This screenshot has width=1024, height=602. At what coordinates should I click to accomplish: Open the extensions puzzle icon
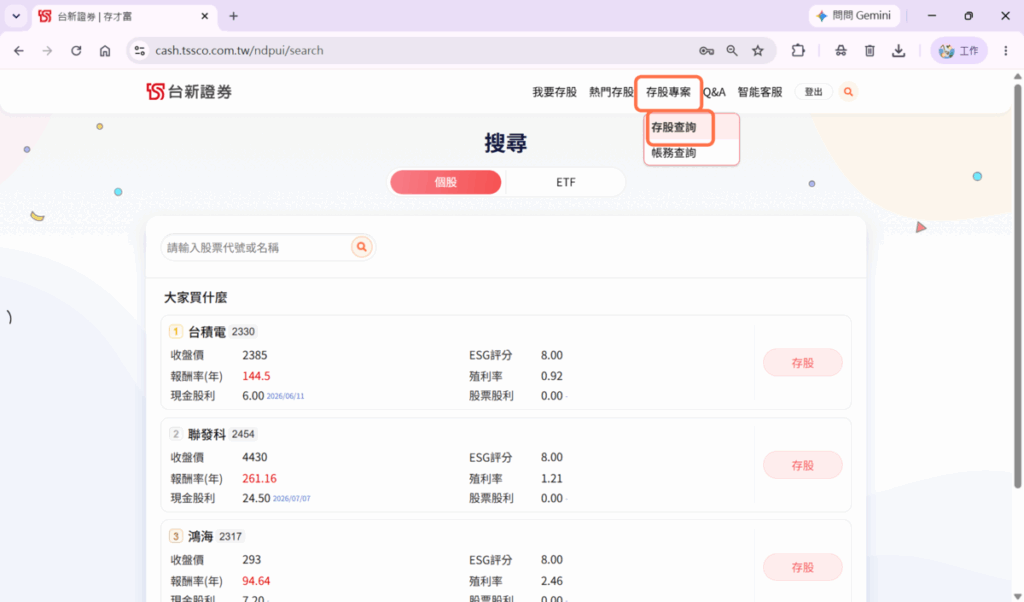(x=798, y=50)
